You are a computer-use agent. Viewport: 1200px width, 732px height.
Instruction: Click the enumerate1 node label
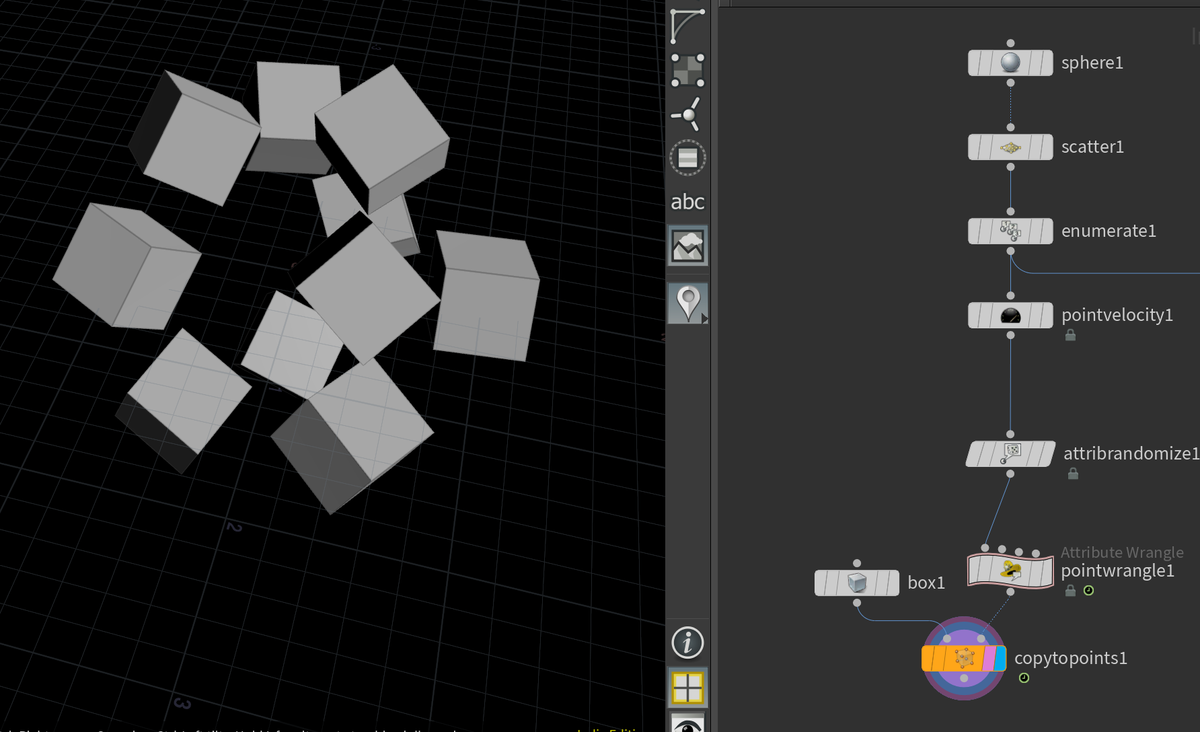[1109, 231]
